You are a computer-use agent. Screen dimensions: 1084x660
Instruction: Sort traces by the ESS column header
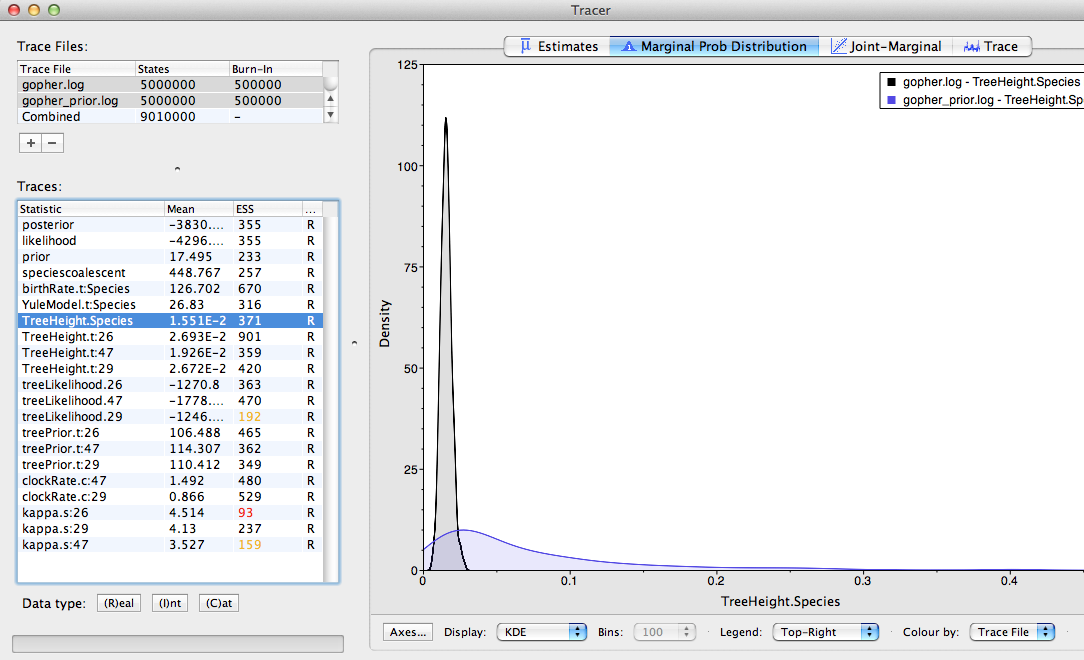pyautogui.click(x=266, y=209)
